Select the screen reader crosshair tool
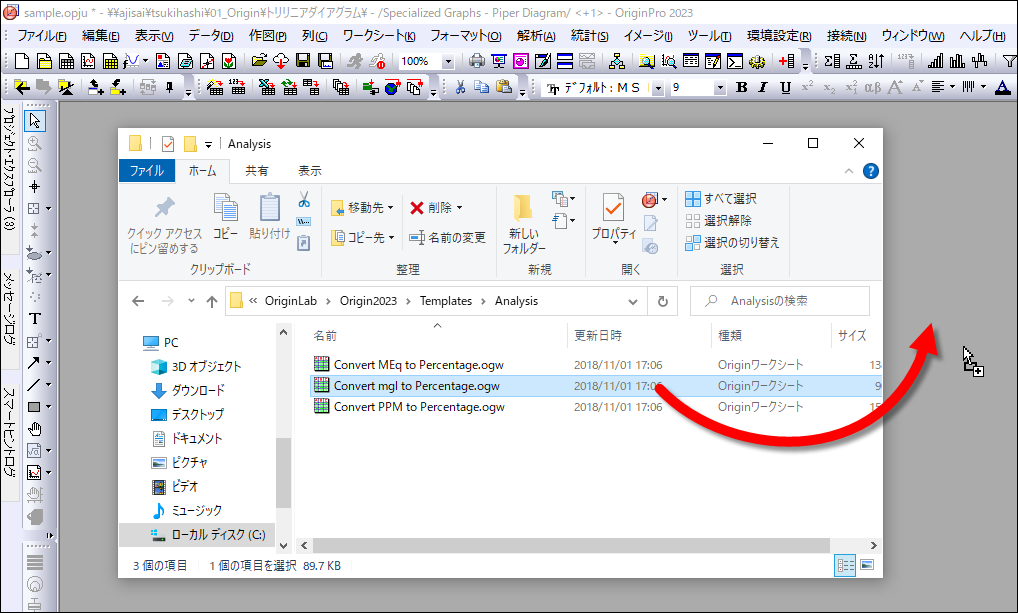1018x613 pixels. tap(34, 187)
